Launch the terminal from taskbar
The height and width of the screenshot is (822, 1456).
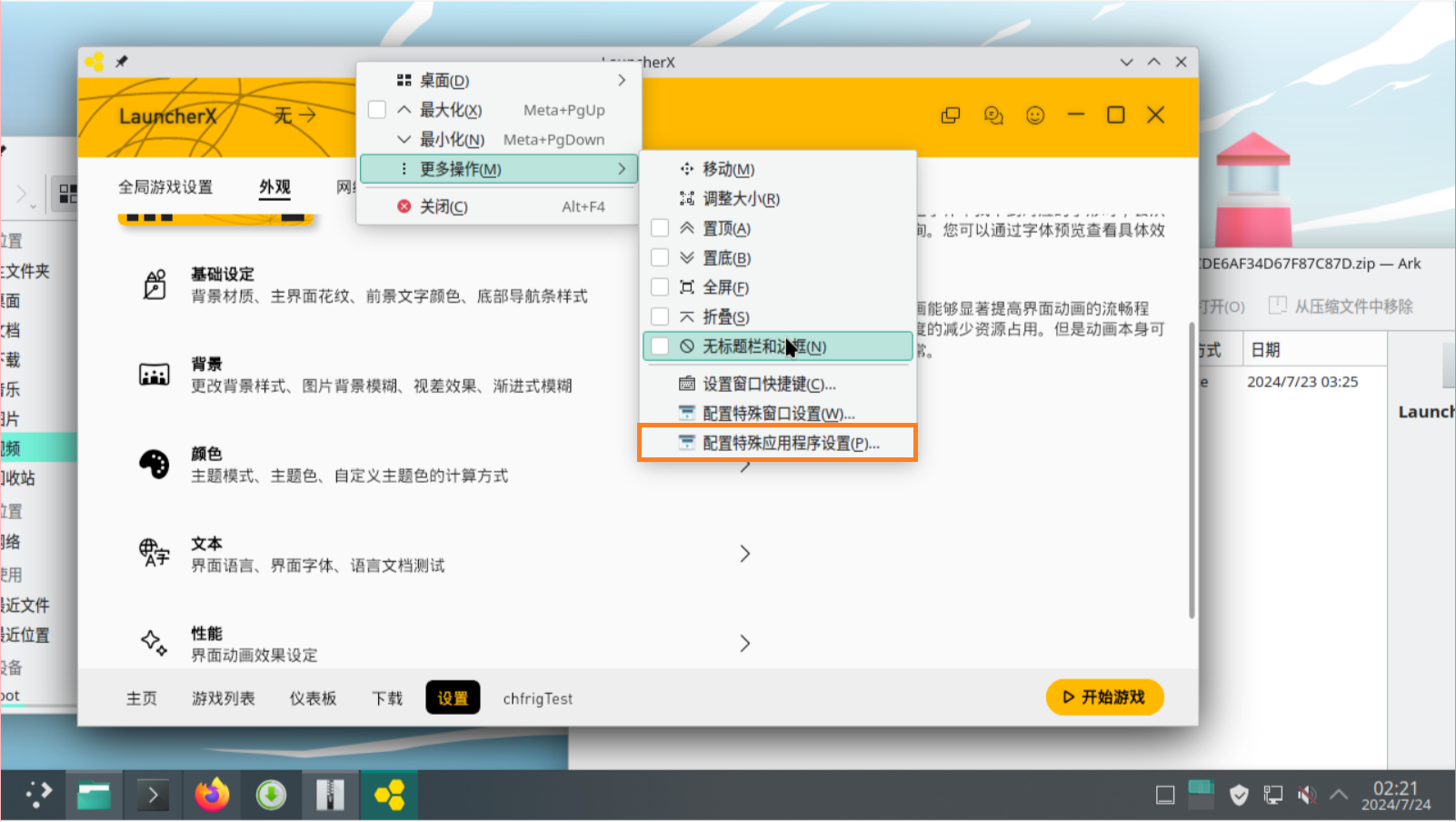coord(153,796)
